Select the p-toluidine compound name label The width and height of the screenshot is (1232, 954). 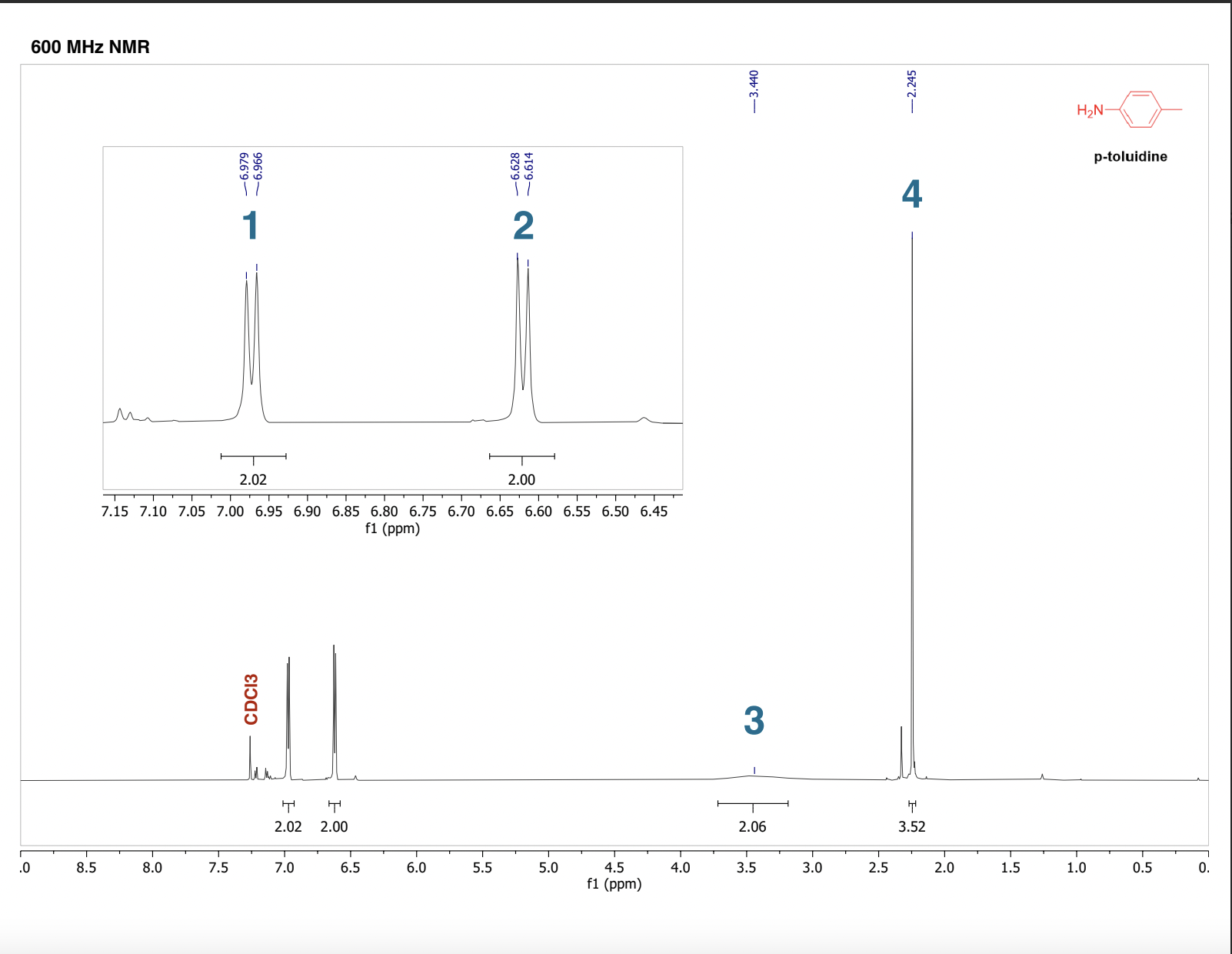coord(1130,155)
